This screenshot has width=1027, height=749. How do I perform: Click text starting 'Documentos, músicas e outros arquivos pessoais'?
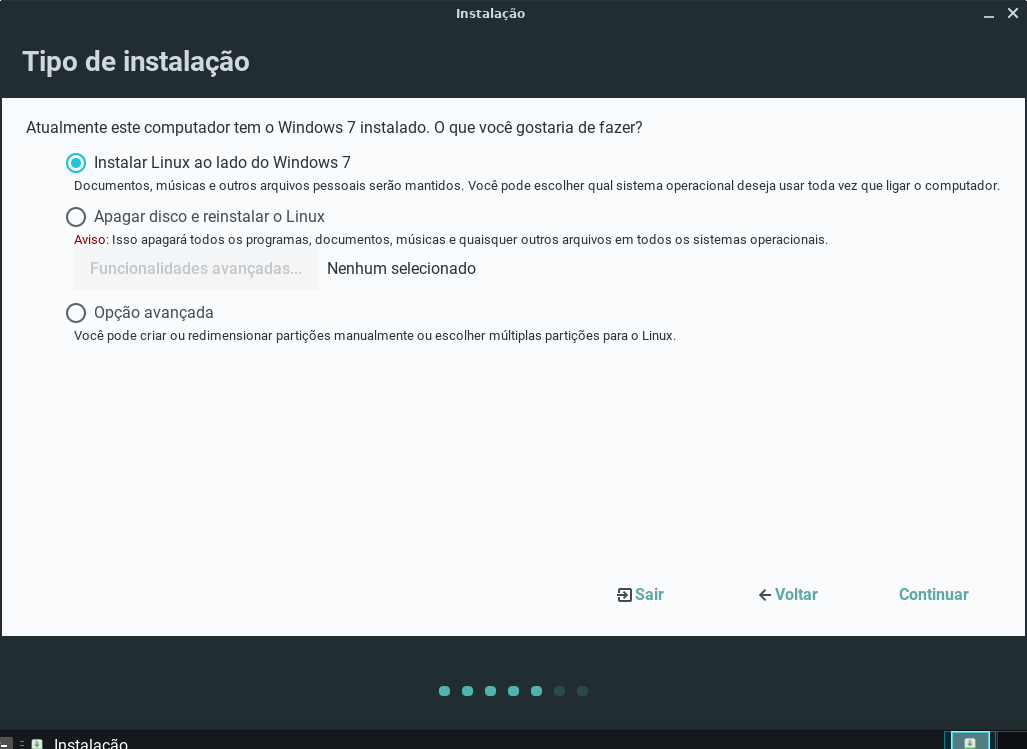tap(537, 186)
